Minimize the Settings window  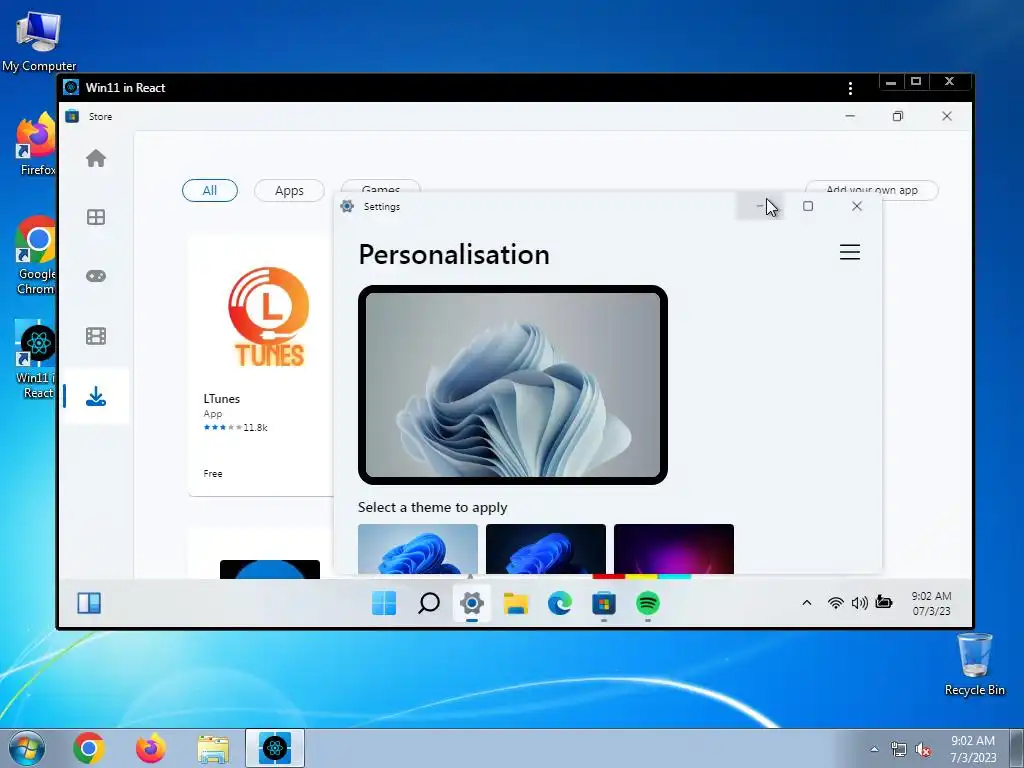[x=760, y=206]
